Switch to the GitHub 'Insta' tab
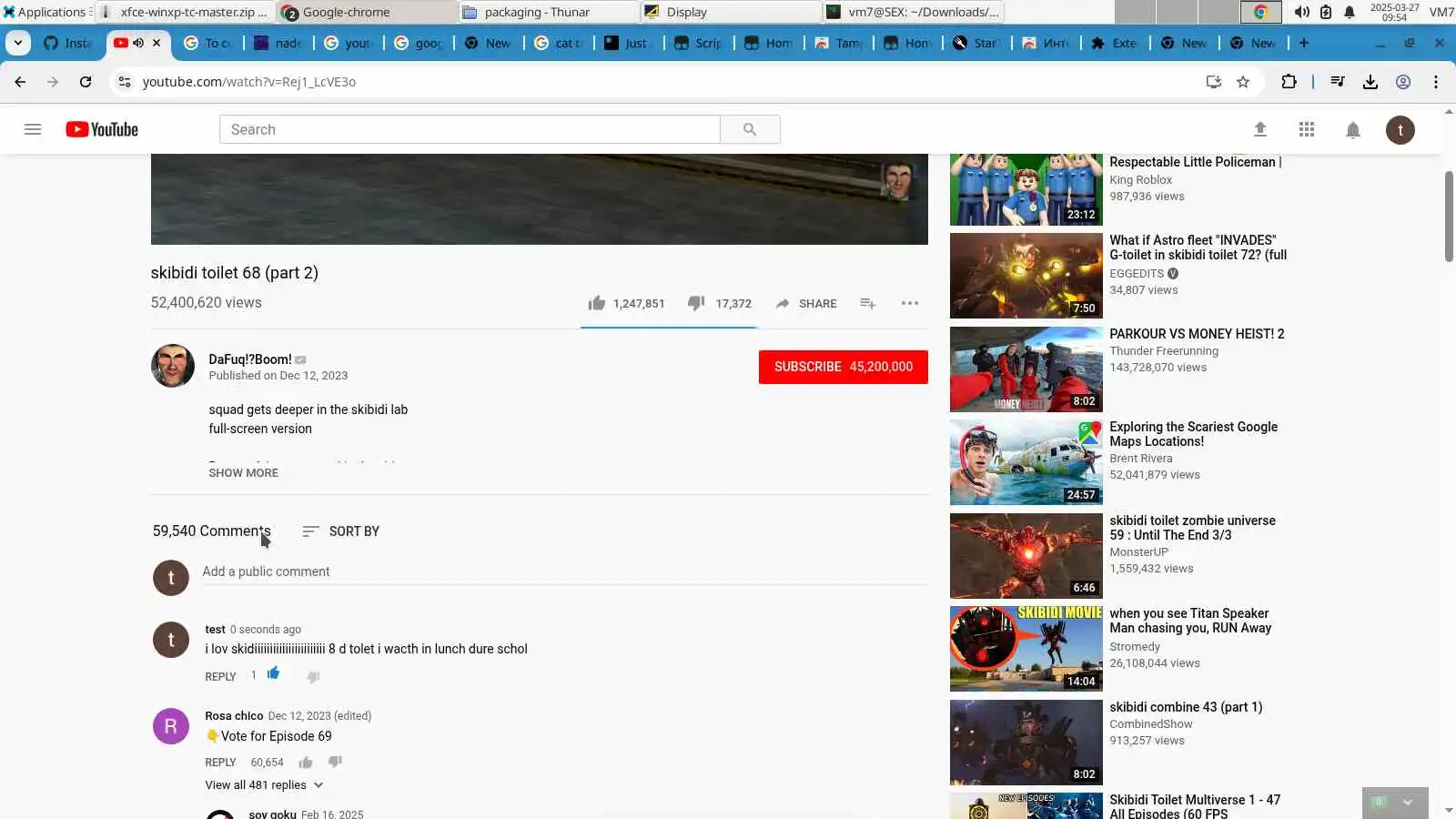The height and width of the screenshot is (819, 1456). pyautogui.click(x=68, y=43)
